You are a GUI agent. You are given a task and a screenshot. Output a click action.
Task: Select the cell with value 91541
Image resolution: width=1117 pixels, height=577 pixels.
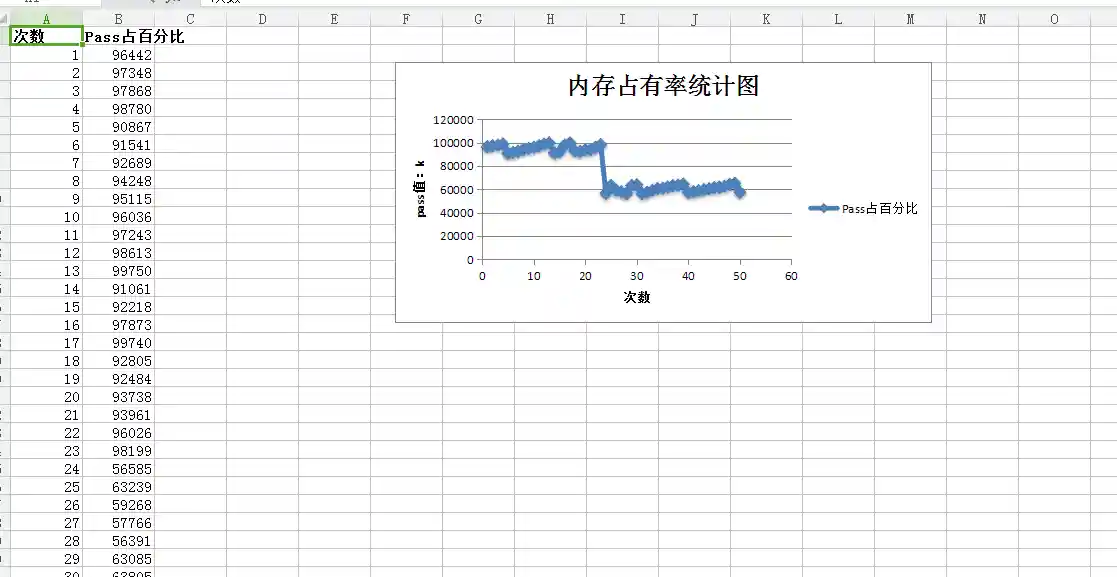point(118,145)
